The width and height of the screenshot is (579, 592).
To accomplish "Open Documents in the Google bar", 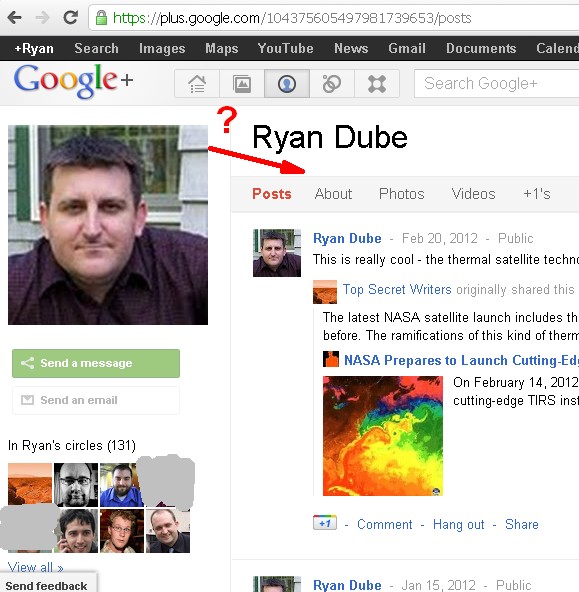I will point(481,48).
